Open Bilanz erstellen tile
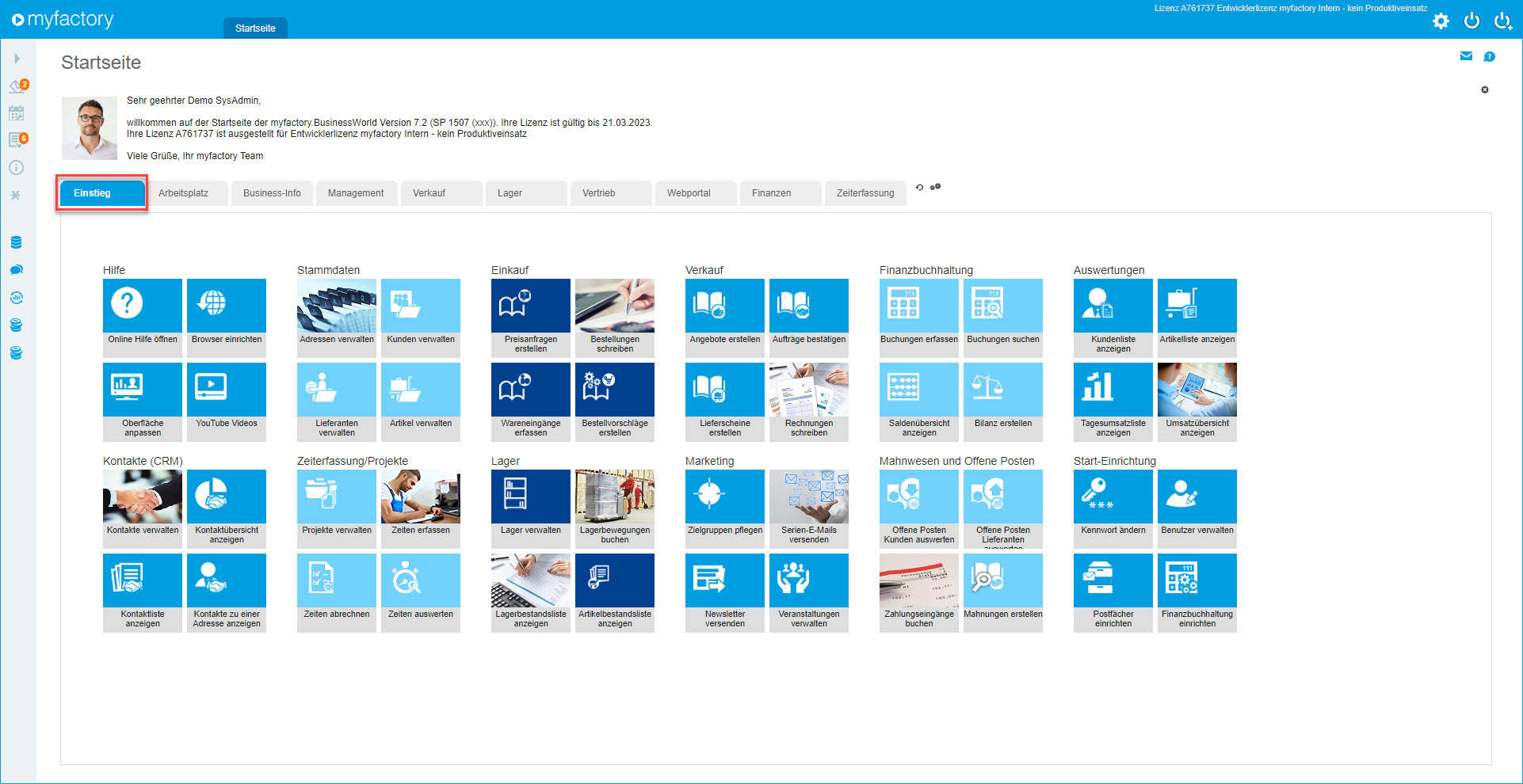Screen dimensions: 1523x784 point(1003,402)
